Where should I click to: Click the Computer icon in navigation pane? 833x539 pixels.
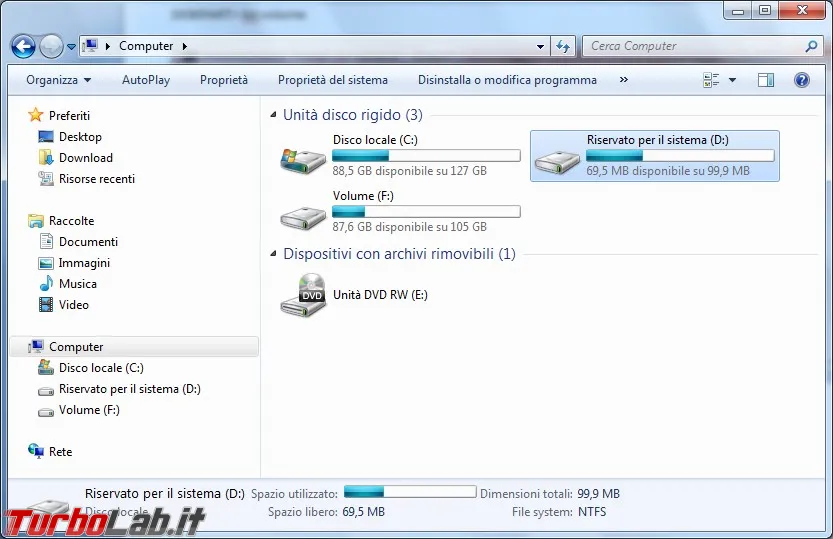point(36,346)
